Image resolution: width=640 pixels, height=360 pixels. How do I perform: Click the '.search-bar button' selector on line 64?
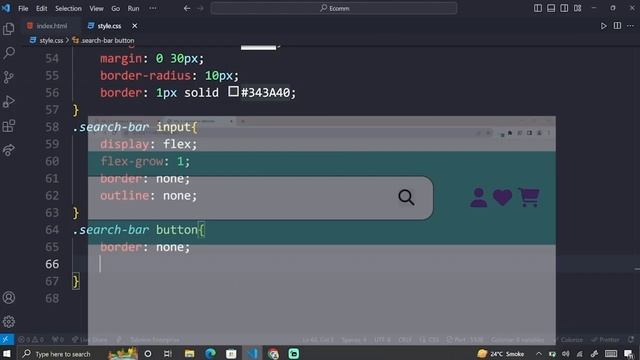136,230
